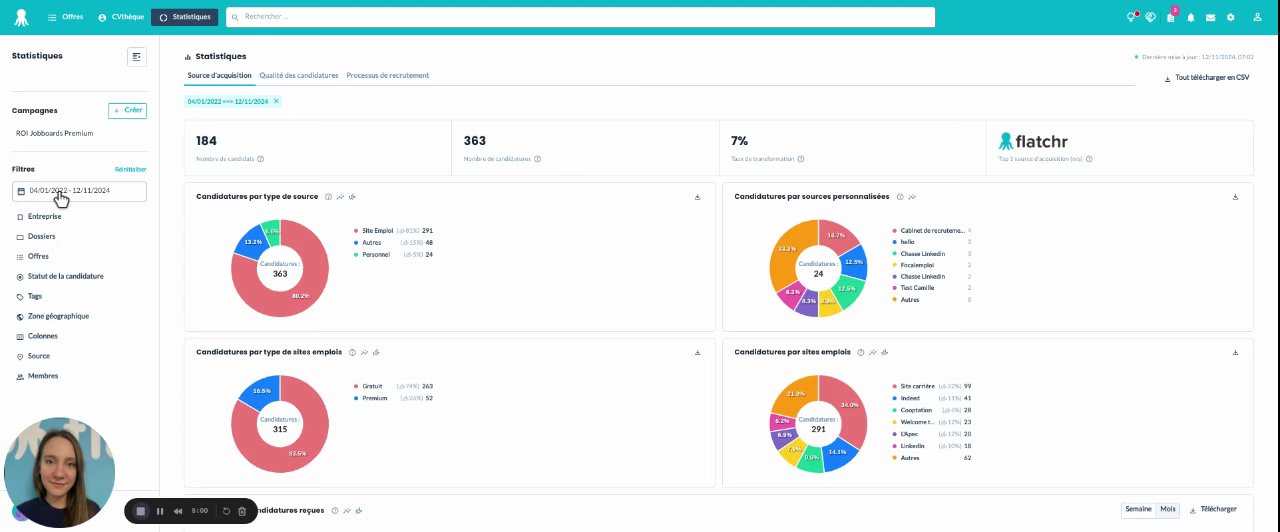Collapse the Statistiques sidebar panel icon
The image size is (1280, 532).
click(x=137, y=57)
